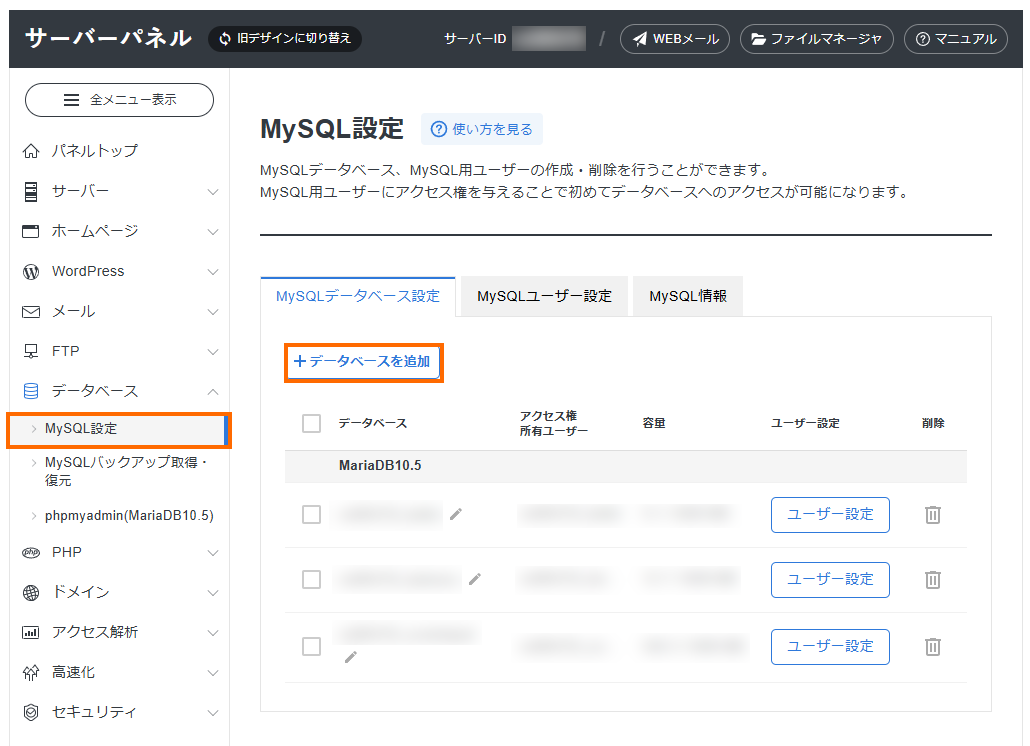The image size is (1030, 746).
Task: Click the globe icon beside ドメイン
Action: click(x=31, y=593)
